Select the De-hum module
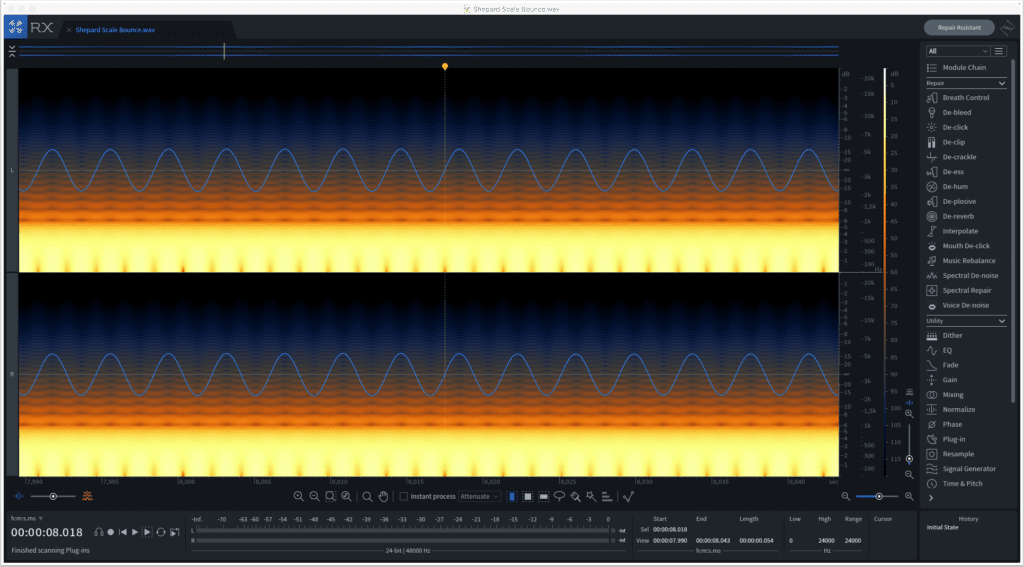The height and width of the screenshot is (567, 1024). [952, 187]
